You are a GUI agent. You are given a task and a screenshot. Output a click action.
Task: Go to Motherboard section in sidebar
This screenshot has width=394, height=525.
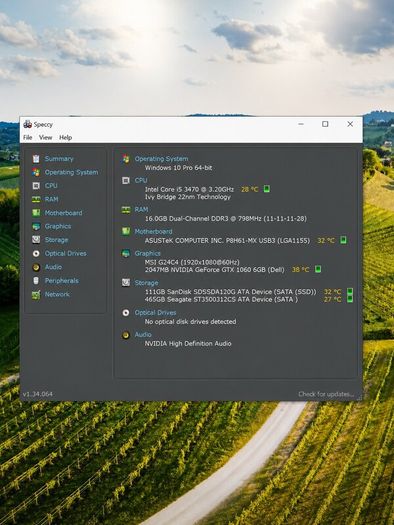63,213
